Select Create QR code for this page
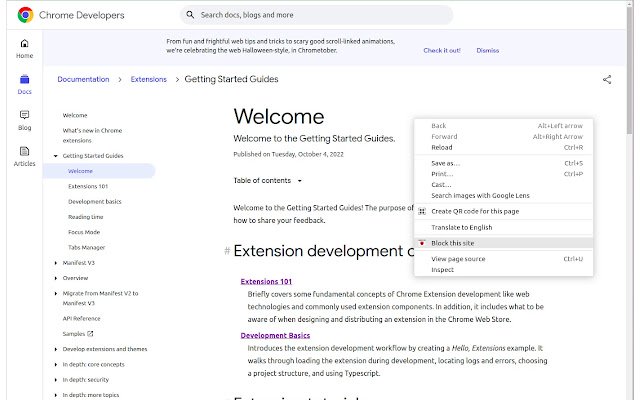640x400 pixels. (504, 211)
